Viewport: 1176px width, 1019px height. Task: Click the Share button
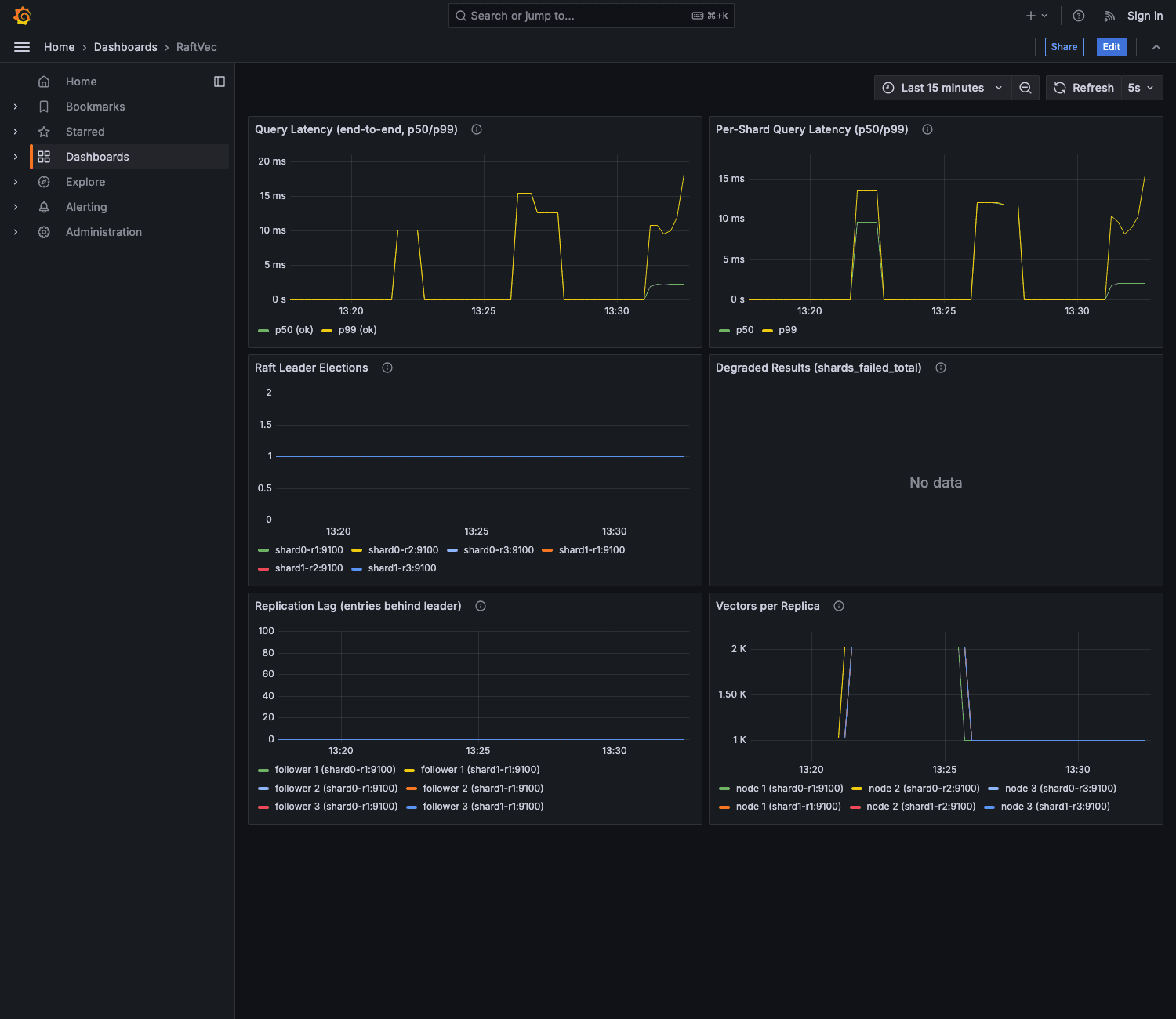1065,47
